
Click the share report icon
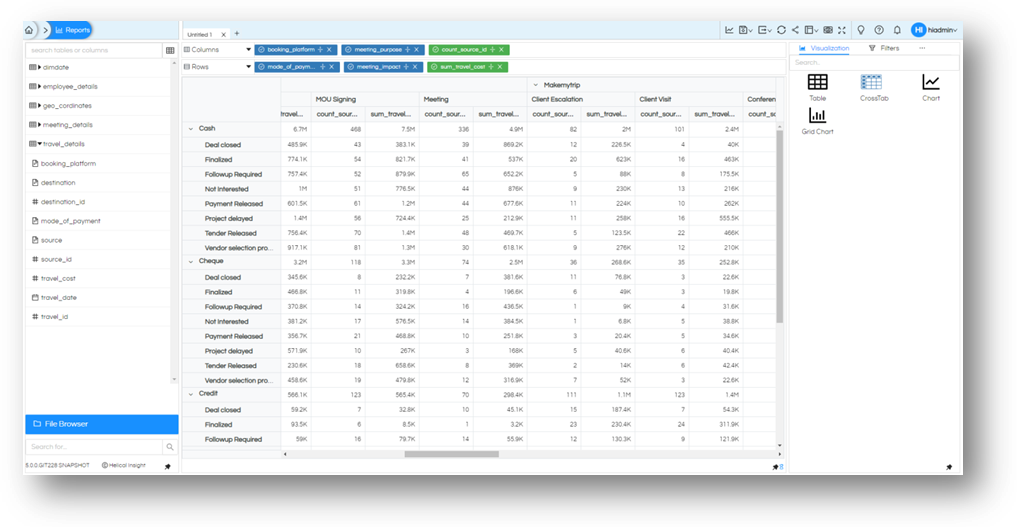[795, 30]
